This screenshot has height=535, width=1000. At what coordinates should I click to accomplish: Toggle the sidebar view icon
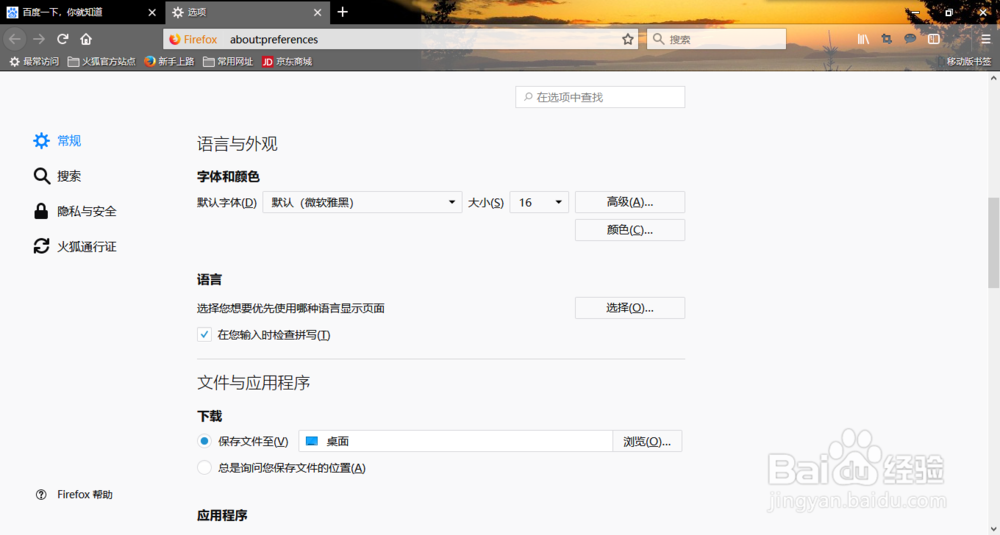click(934, 39)
